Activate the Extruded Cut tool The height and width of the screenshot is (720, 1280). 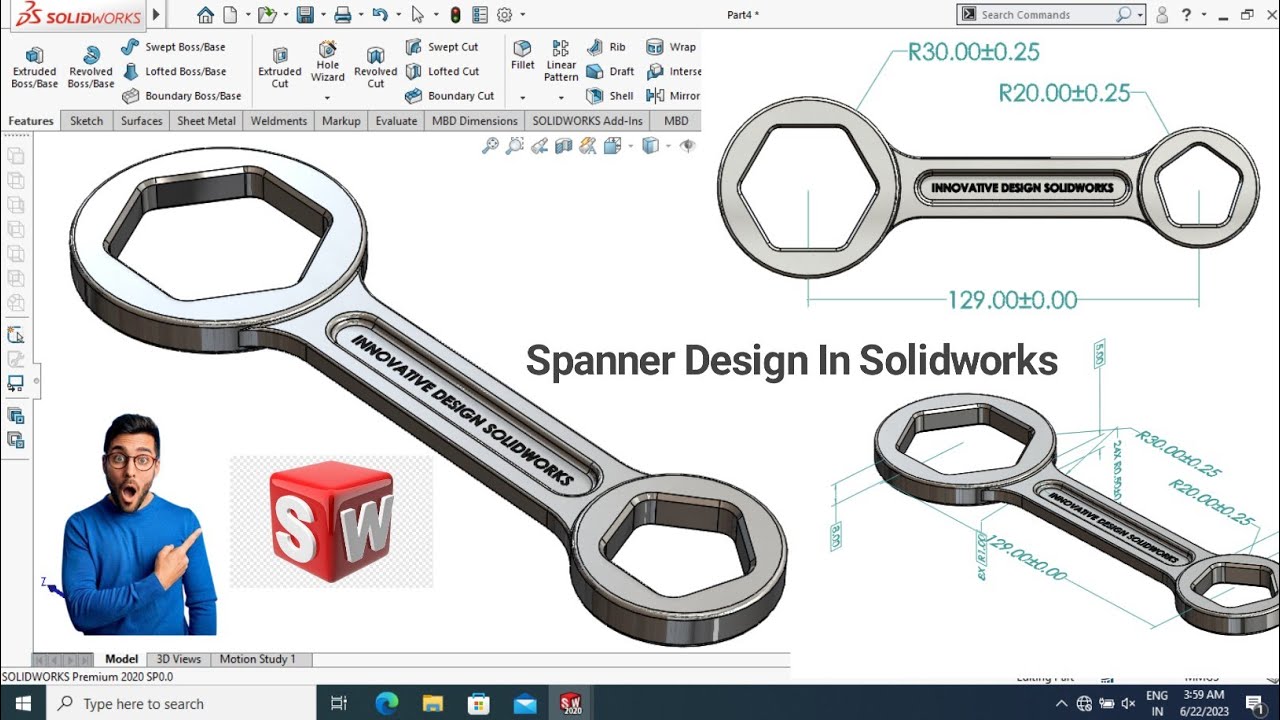[280, 67]
